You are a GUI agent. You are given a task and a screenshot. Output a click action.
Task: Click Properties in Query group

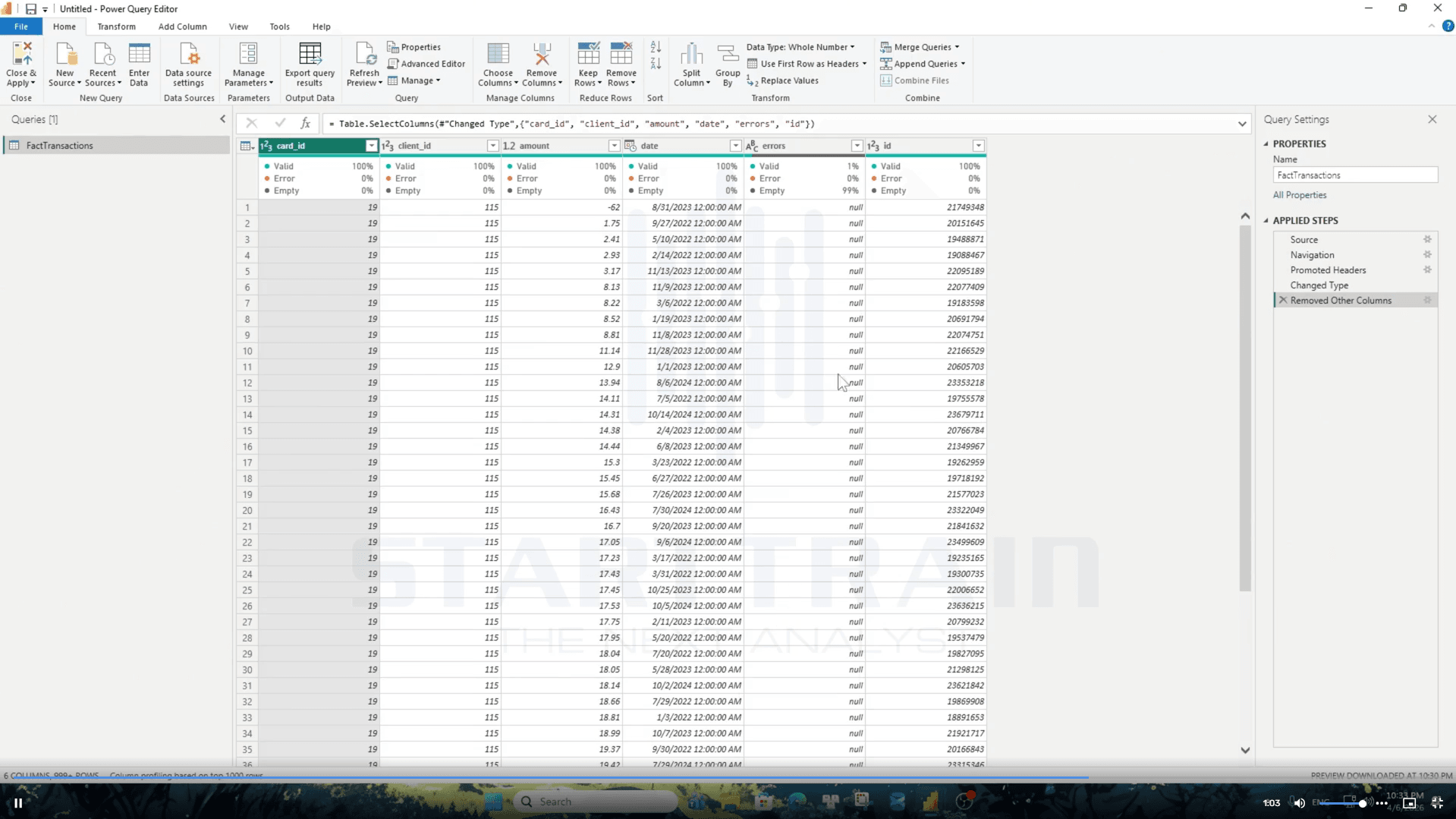click(x=414, y=47)
